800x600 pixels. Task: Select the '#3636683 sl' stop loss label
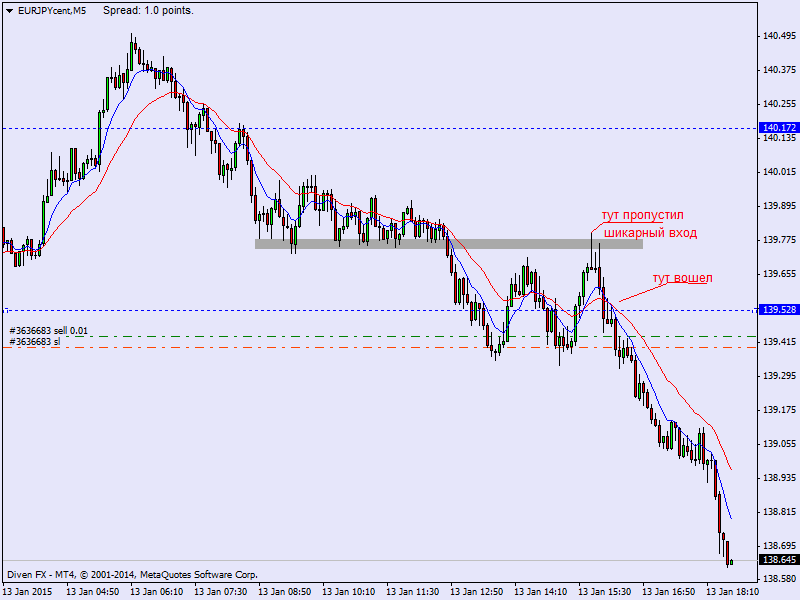click(35, 341)
